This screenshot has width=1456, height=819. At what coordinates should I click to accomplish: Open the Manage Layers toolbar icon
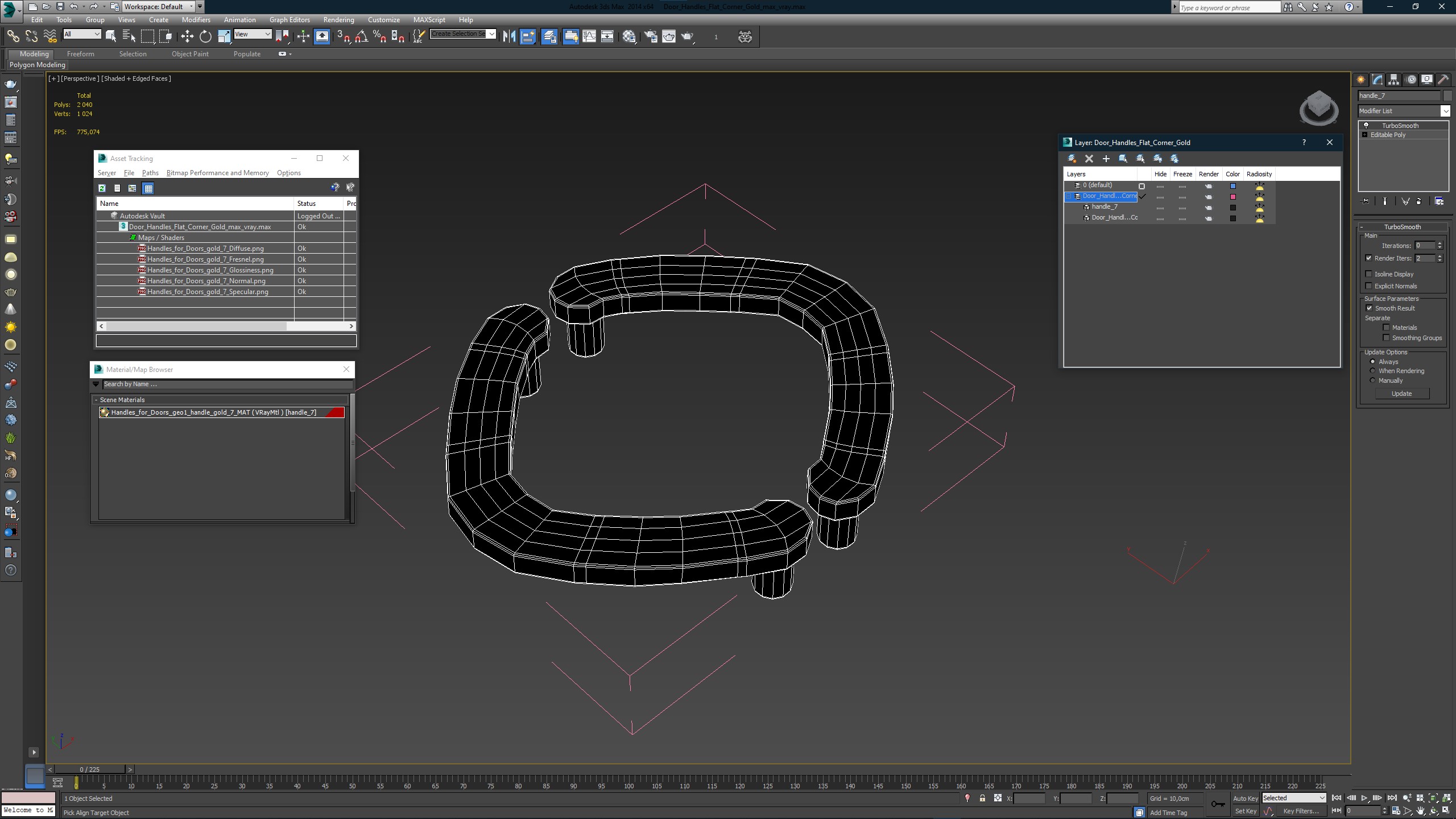tap(549, 36)
